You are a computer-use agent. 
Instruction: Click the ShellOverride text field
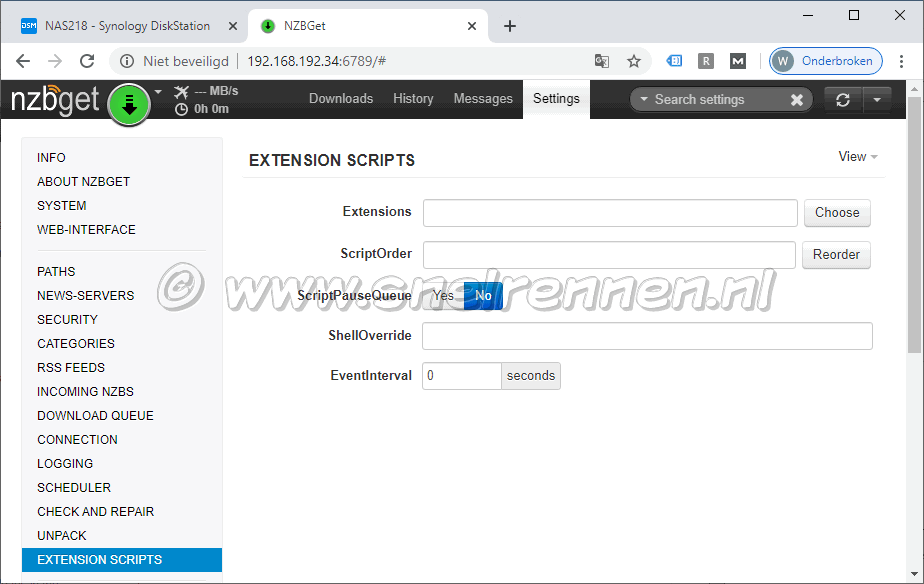tap(647, 336)
